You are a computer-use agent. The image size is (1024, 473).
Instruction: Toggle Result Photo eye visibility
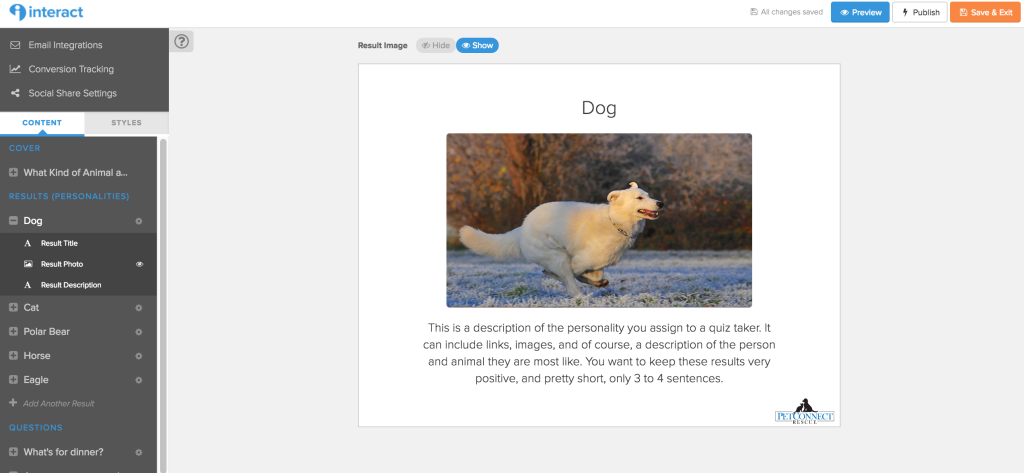139,264
